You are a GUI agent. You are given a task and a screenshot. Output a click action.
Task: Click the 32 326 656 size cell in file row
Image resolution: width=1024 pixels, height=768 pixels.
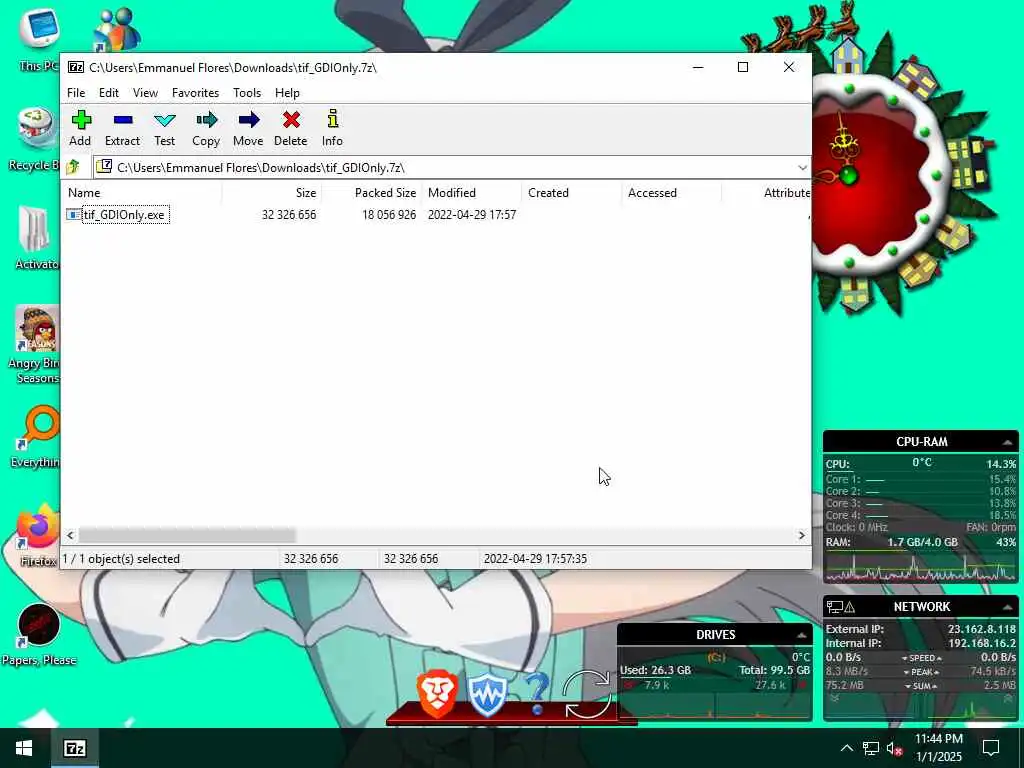tap(289, 215)
